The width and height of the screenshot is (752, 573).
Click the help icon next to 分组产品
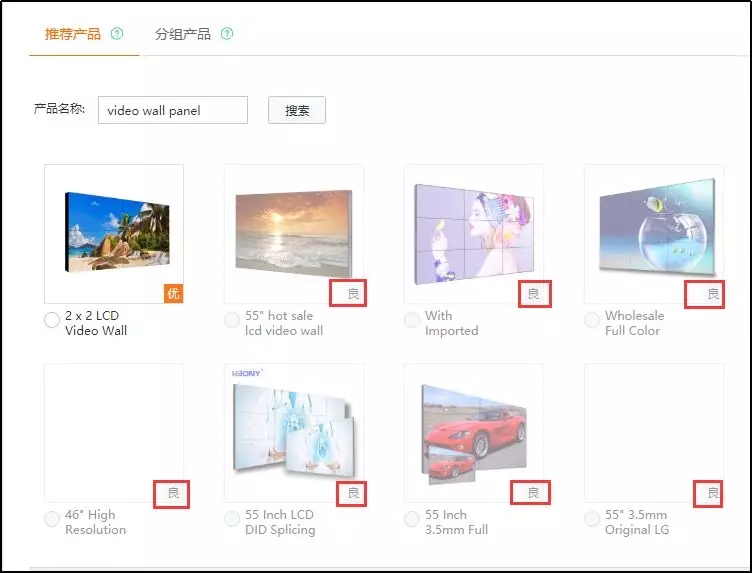(x=227, y=34)
